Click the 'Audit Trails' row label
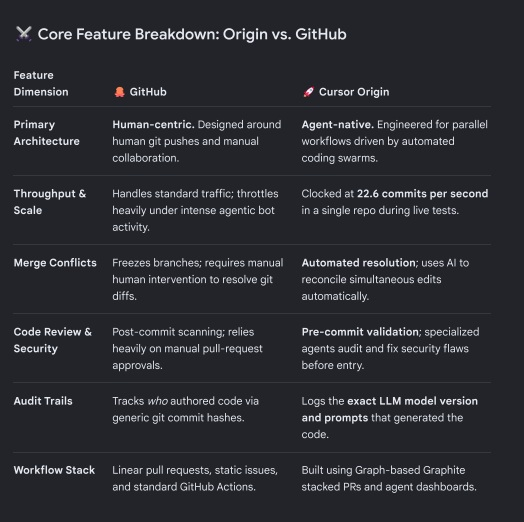The image size is (524, 522). (x=43, y=401)
